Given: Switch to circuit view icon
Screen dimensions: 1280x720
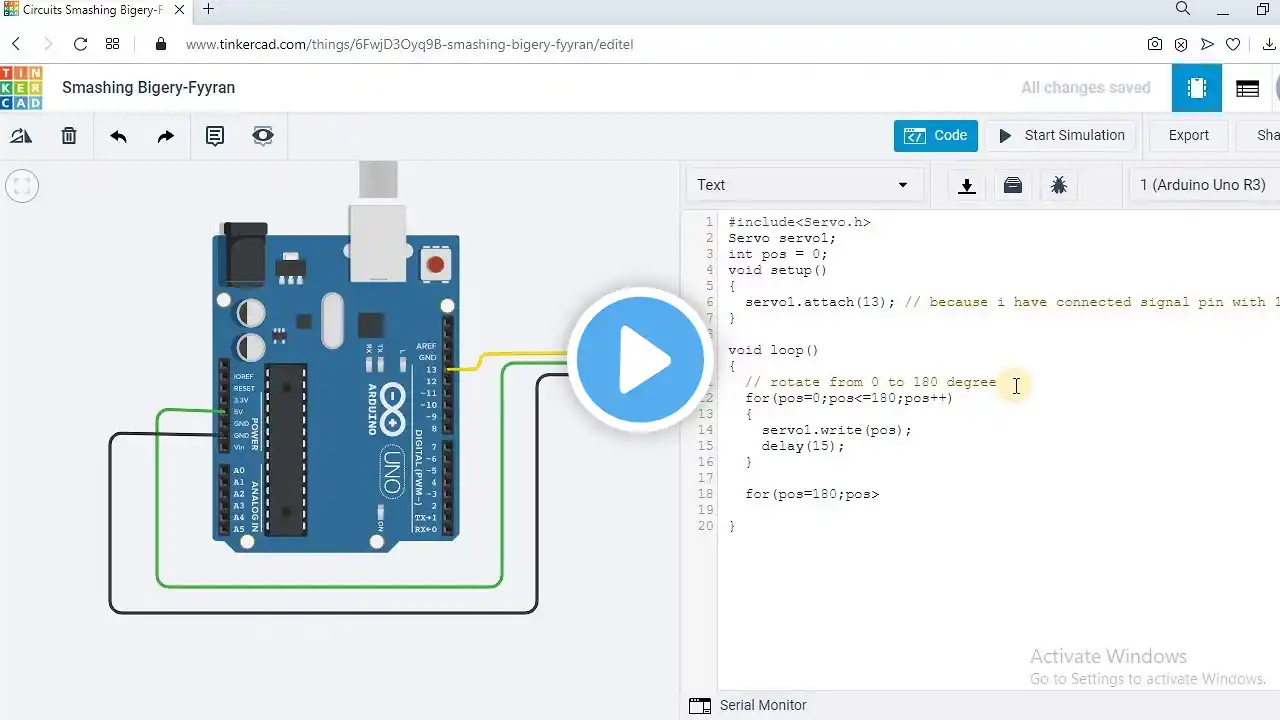Looking at the screenshot, I should [1197, 88].
